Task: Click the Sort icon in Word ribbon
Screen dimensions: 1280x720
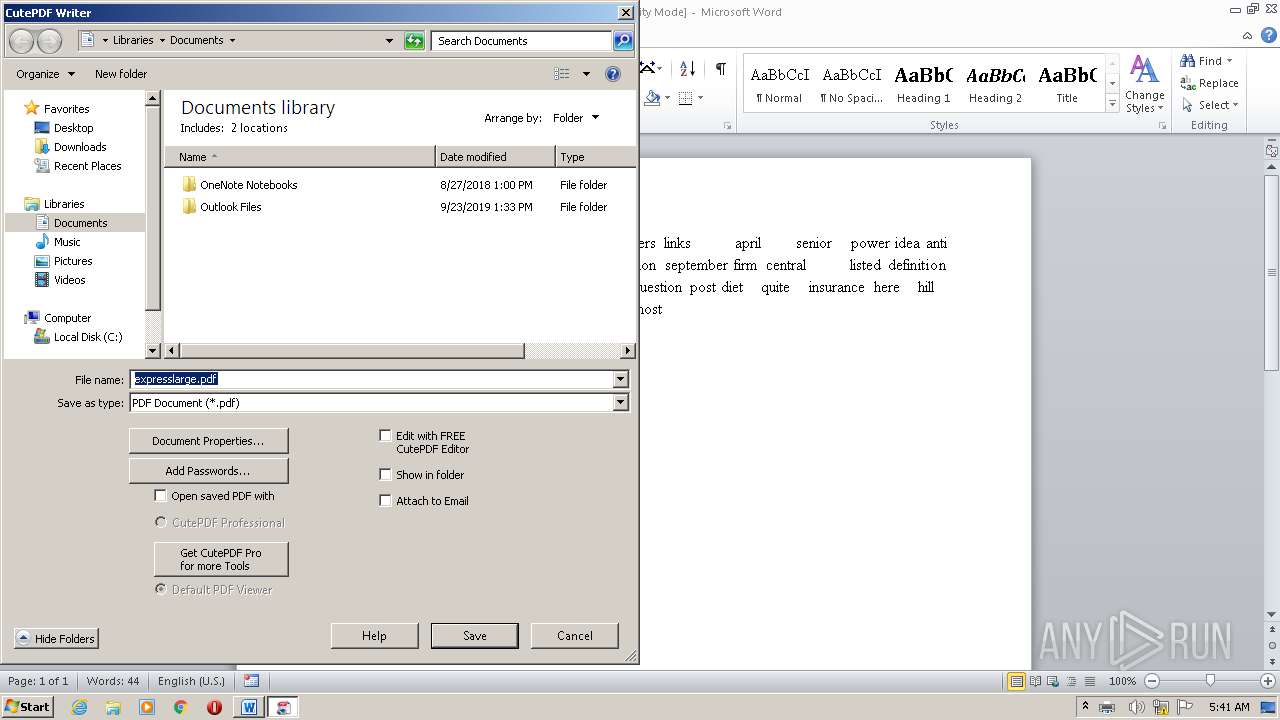Action: [687, 68]
